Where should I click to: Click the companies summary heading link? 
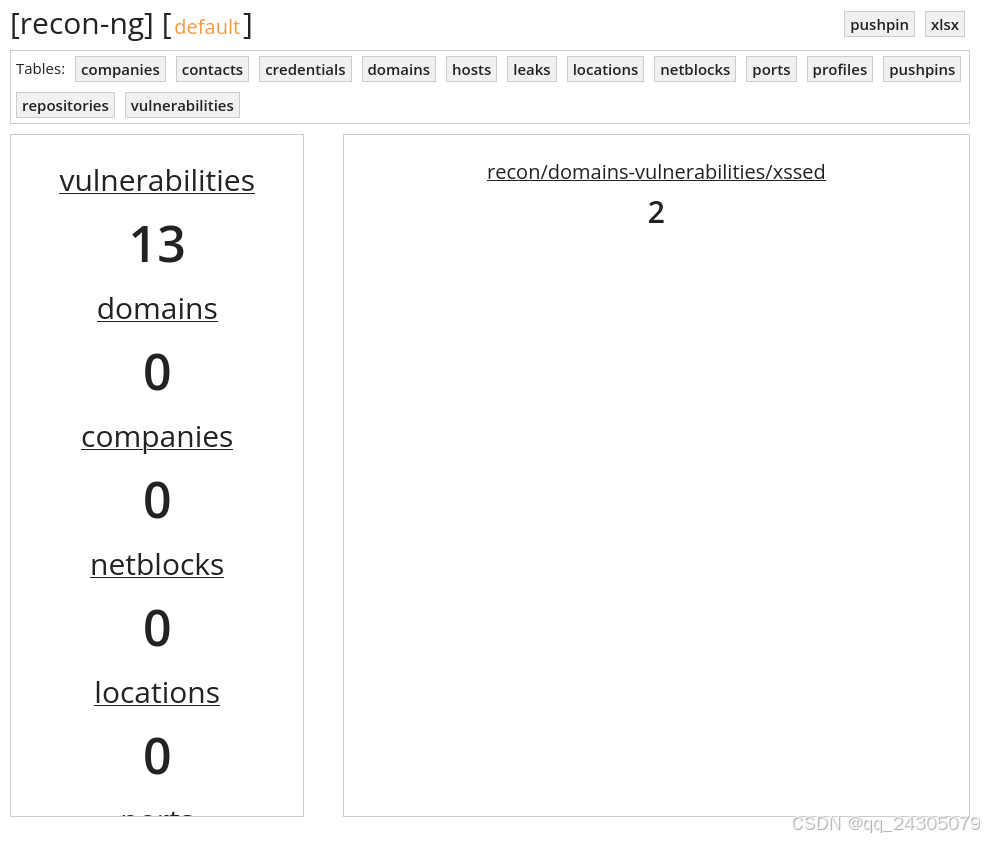coord(157,437)
